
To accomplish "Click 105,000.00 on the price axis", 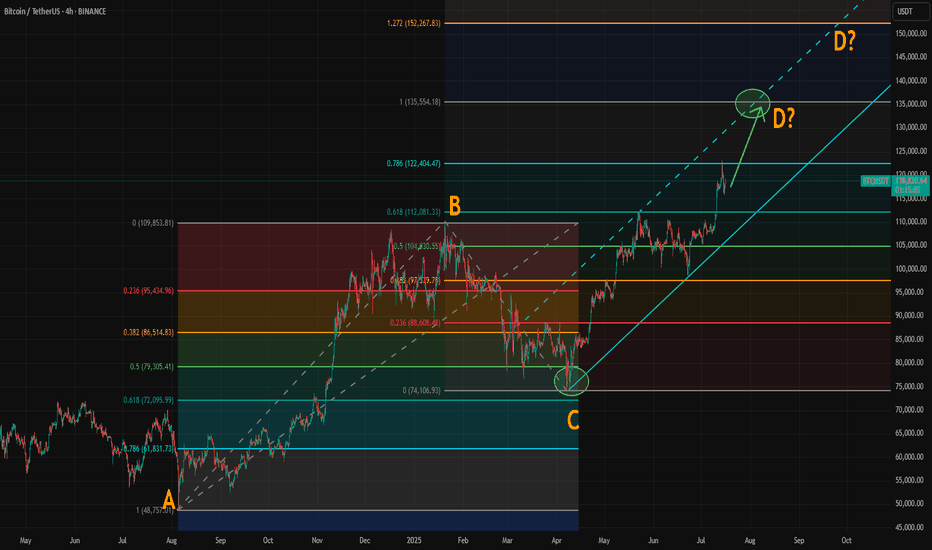I will 911,245.
